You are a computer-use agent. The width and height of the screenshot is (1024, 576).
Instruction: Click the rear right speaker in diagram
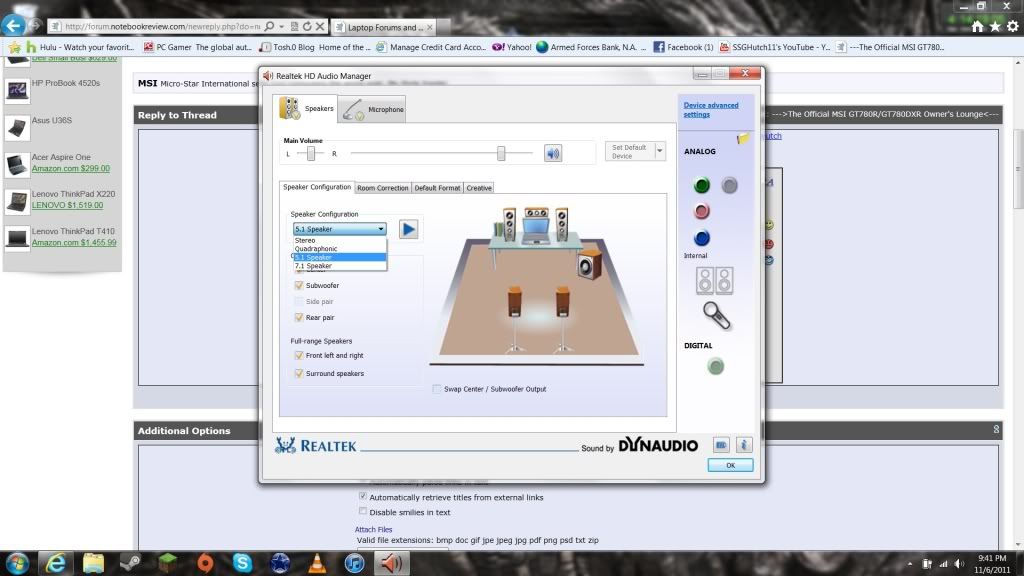click(562, 302)
